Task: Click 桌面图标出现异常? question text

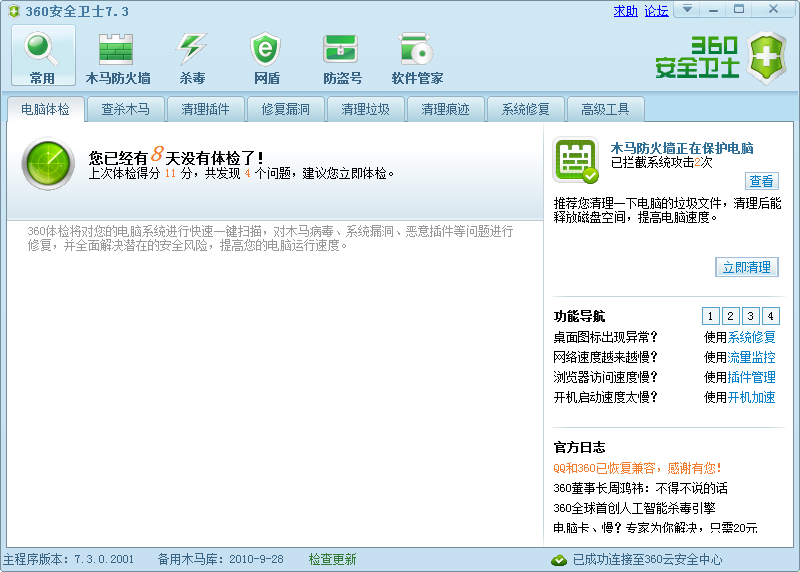Action: coord(606,337)
